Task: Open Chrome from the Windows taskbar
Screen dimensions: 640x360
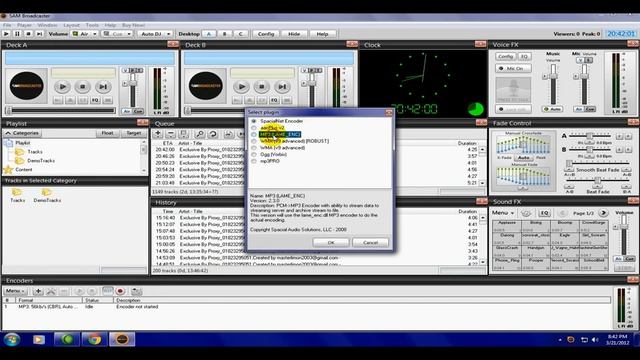Action: pos(94,339)
